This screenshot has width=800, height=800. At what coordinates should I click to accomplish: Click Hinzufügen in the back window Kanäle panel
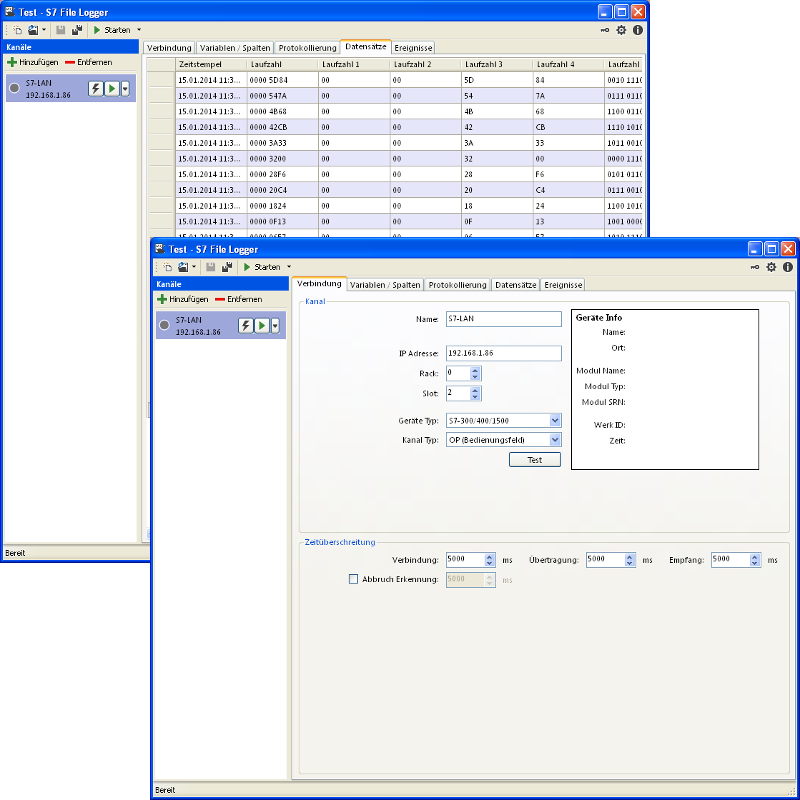pyautogui.click(x=33, y=62)
